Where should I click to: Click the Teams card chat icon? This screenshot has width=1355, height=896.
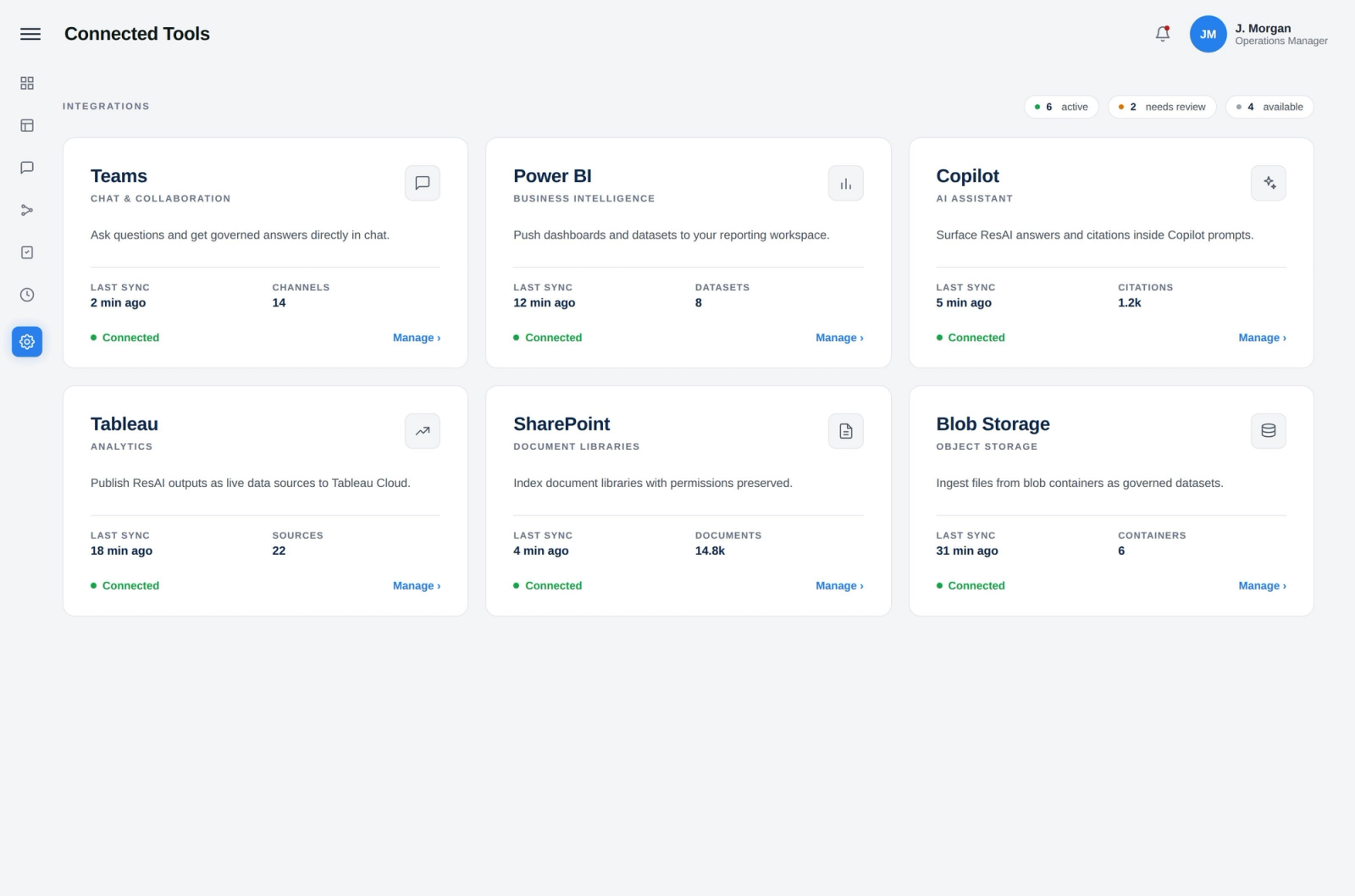423,183
